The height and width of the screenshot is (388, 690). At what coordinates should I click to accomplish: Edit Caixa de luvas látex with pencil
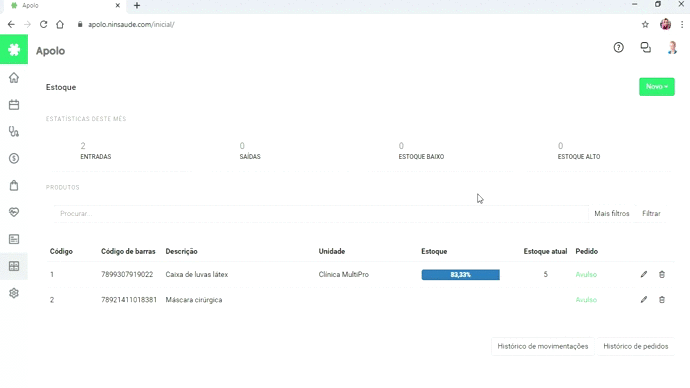point(644,275)
